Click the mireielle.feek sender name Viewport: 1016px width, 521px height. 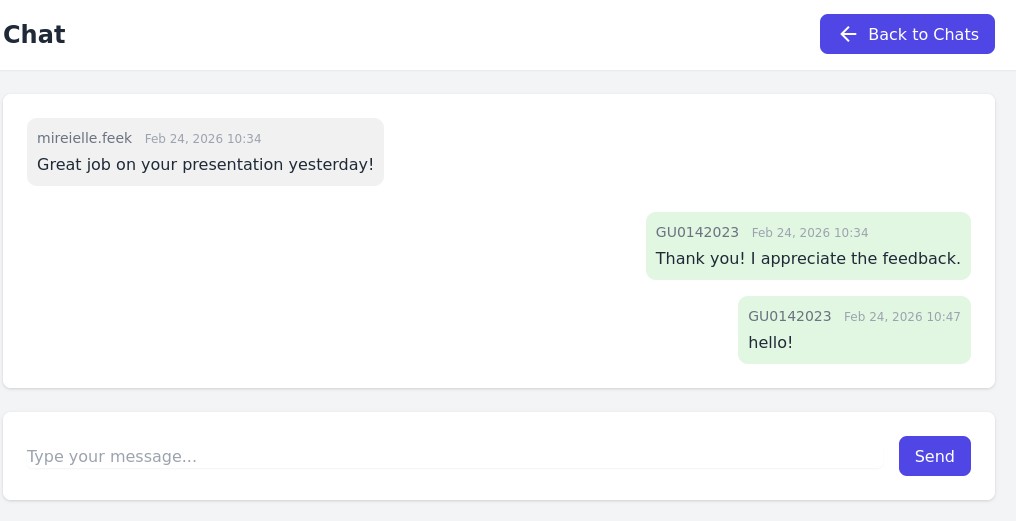[x=84, y=138]
